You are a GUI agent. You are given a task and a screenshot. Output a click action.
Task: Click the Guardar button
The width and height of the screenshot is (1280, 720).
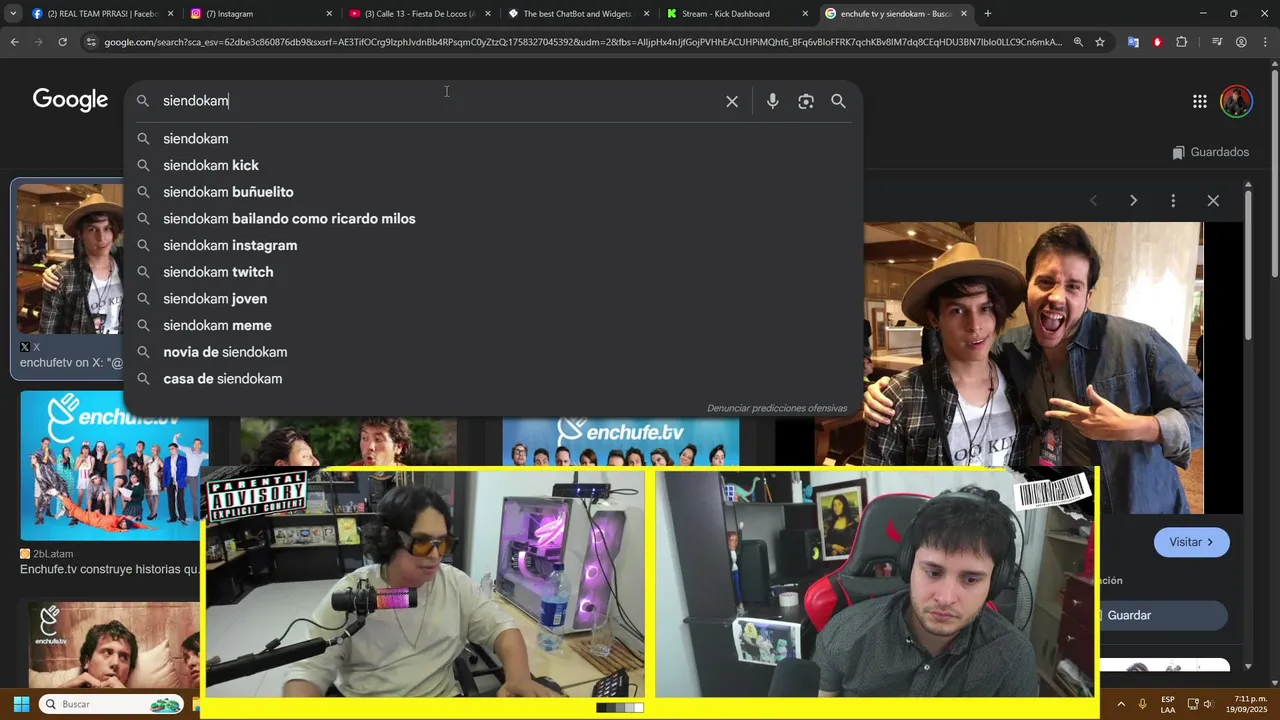(1162, 615)
